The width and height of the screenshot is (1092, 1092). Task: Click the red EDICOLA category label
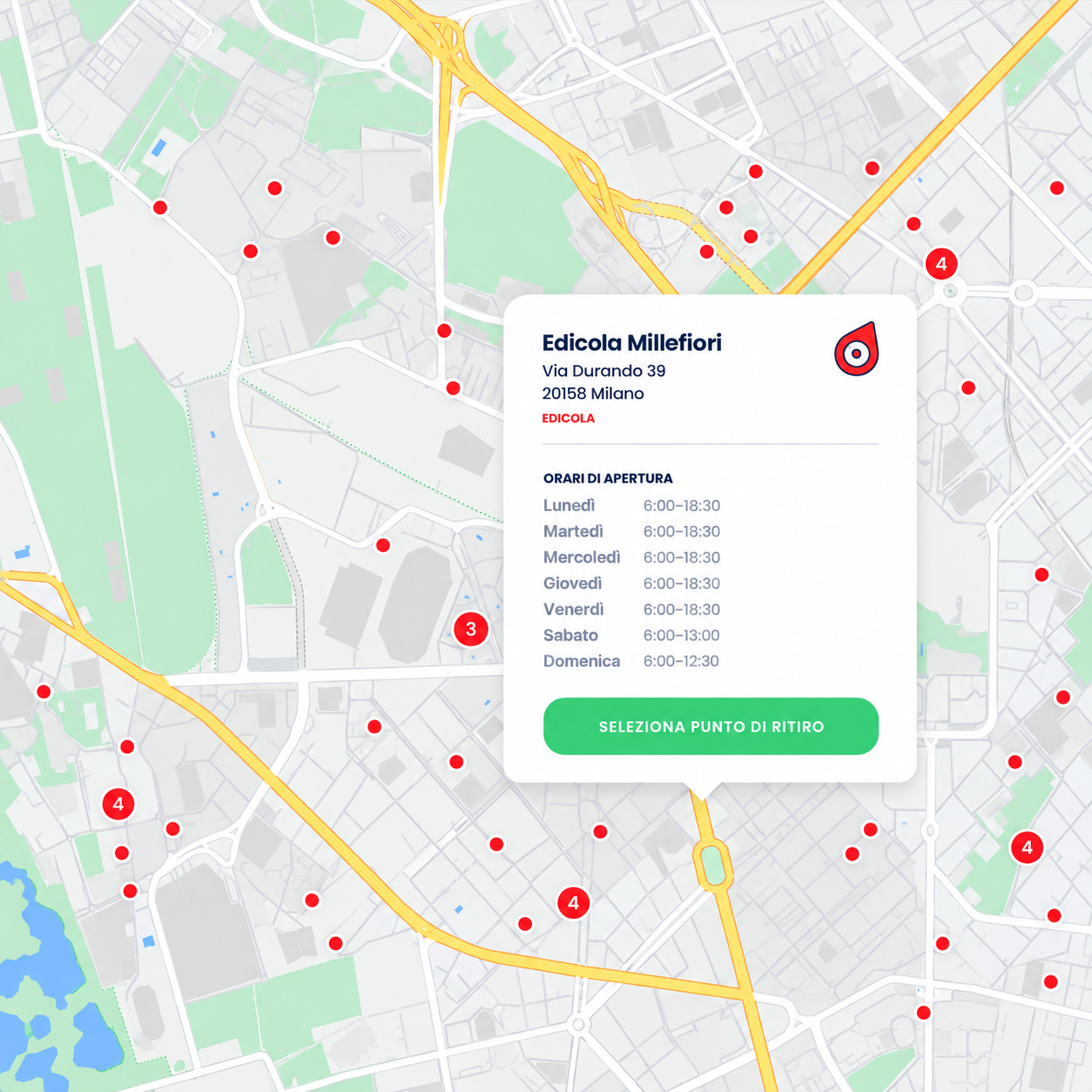coord(569,418)
